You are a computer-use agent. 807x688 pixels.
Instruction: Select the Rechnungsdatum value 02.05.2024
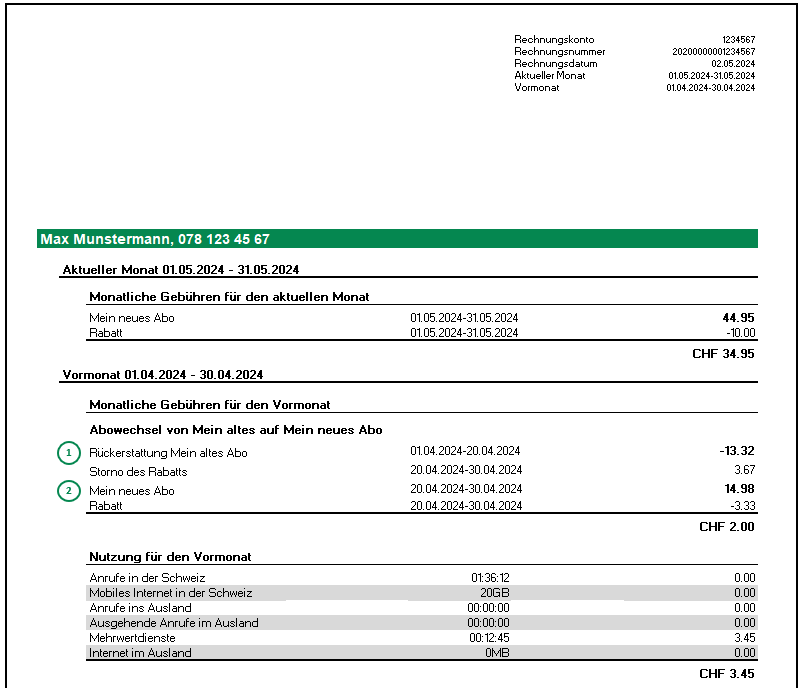pos(733,63)
